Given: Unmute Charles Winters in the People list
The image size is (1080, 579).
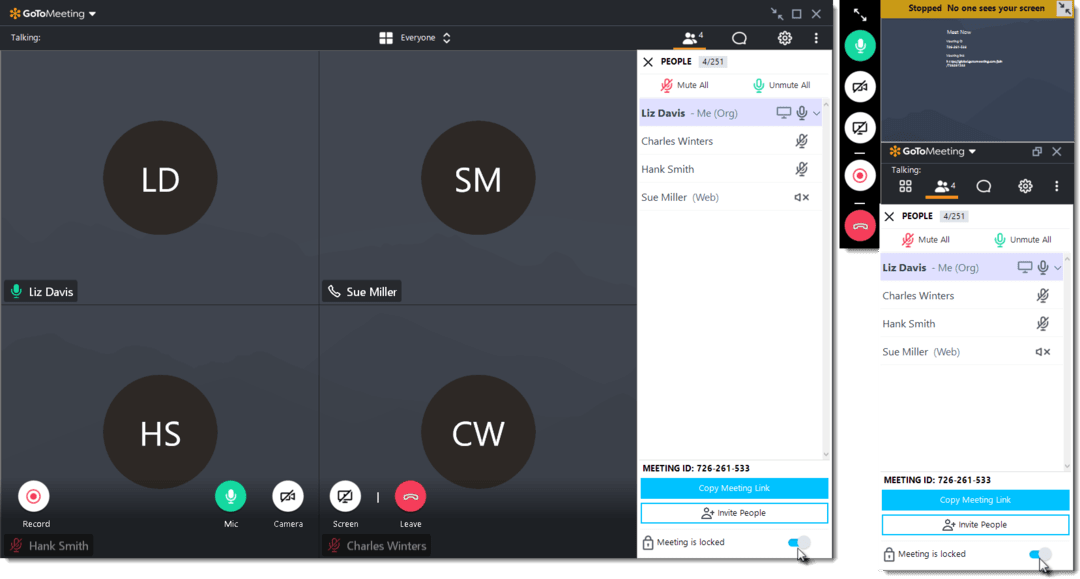Looking at the screenshot, I should [x=801, y=141].
